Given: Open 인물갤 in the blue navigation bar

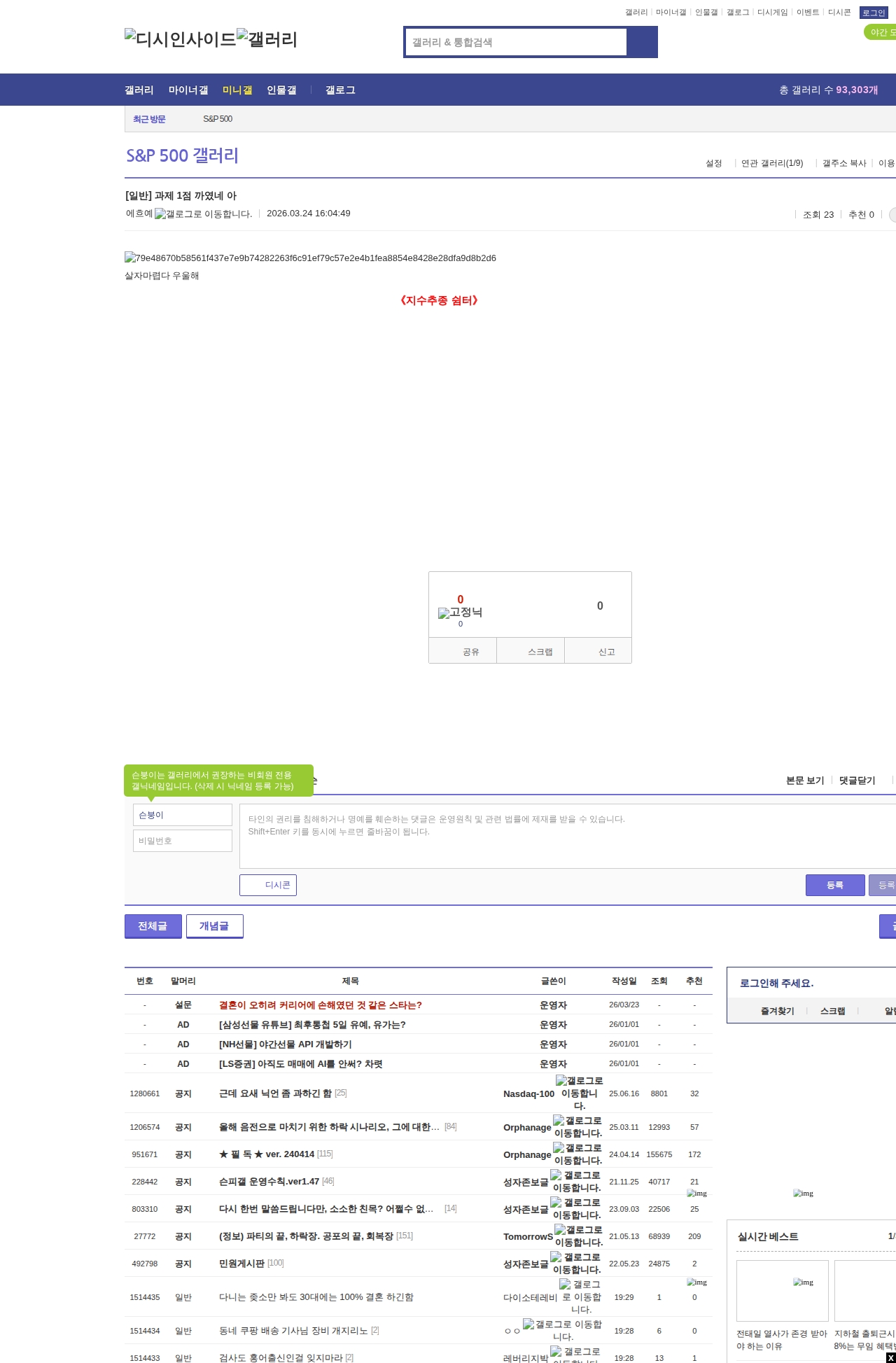Looking at the screenshot, I should click(x=281, y=90).
